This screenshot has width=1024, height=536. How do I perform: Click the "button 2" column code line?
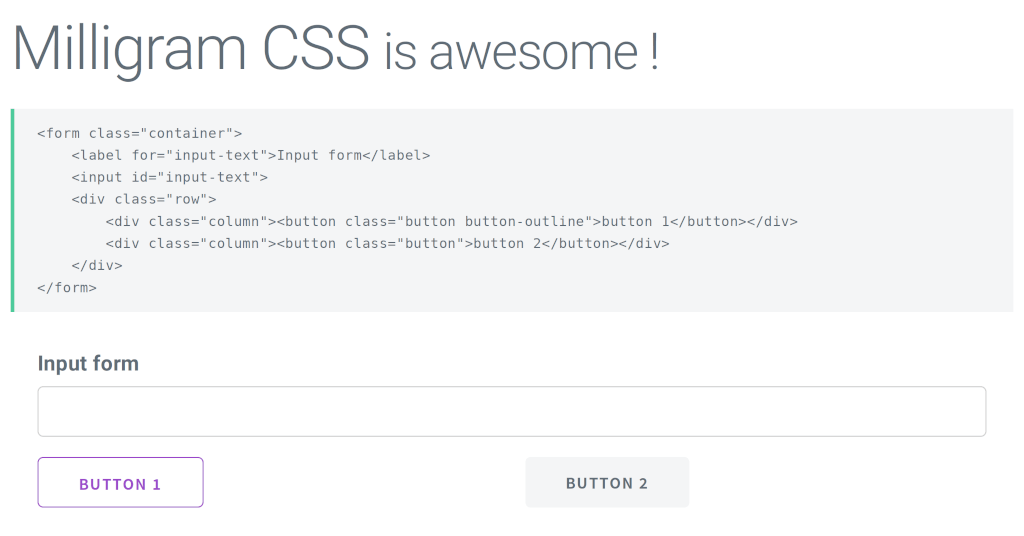tap(387, 243)
